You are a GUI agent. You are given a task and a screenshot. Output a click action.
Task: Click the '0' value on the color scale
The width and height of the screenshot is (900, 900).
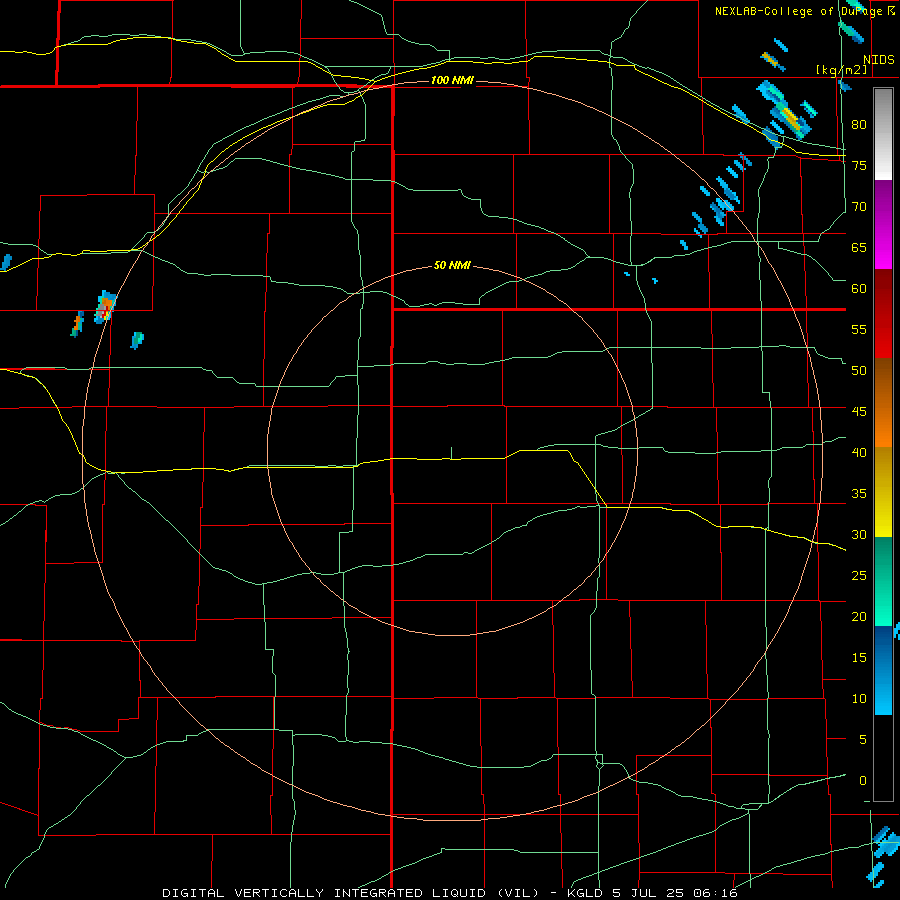[863, 781]
